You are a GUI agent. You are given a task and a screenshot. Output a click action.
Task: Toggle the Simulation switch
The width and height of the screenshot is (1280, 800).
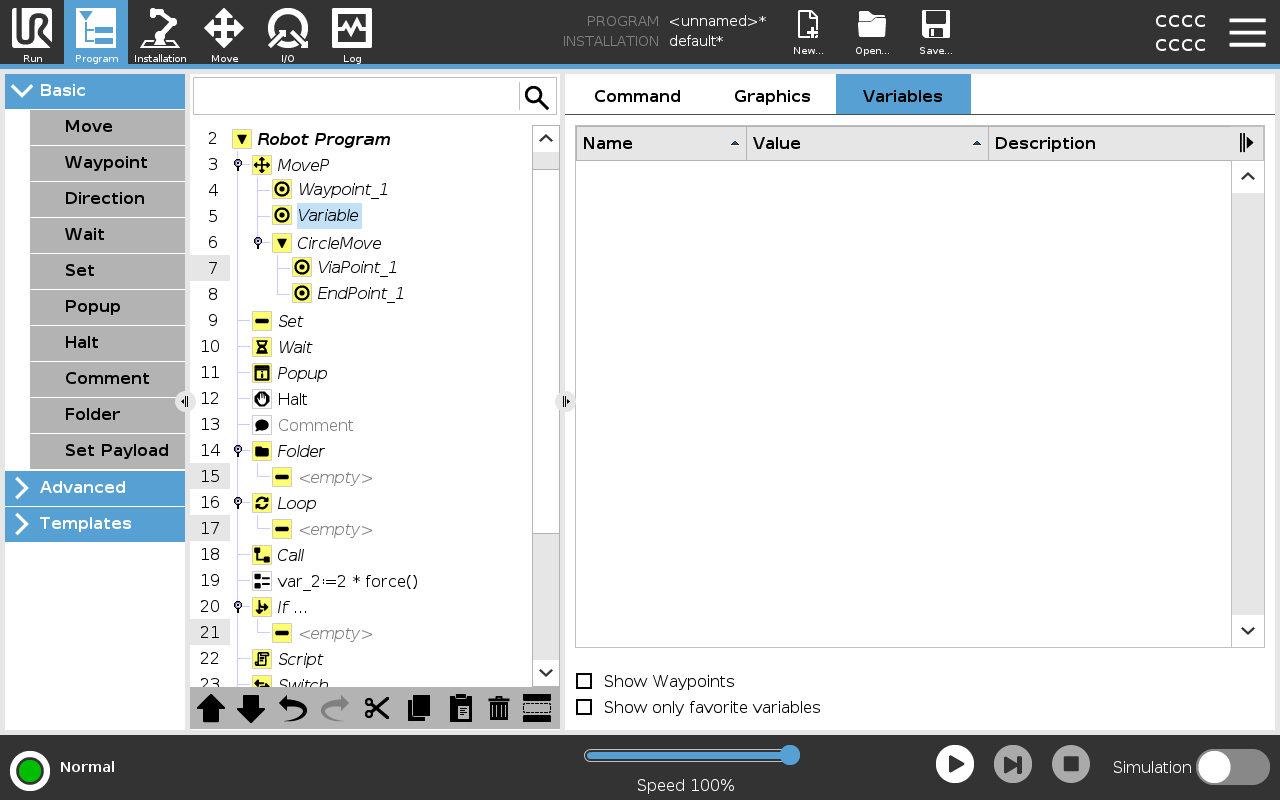pos(1232,767)
